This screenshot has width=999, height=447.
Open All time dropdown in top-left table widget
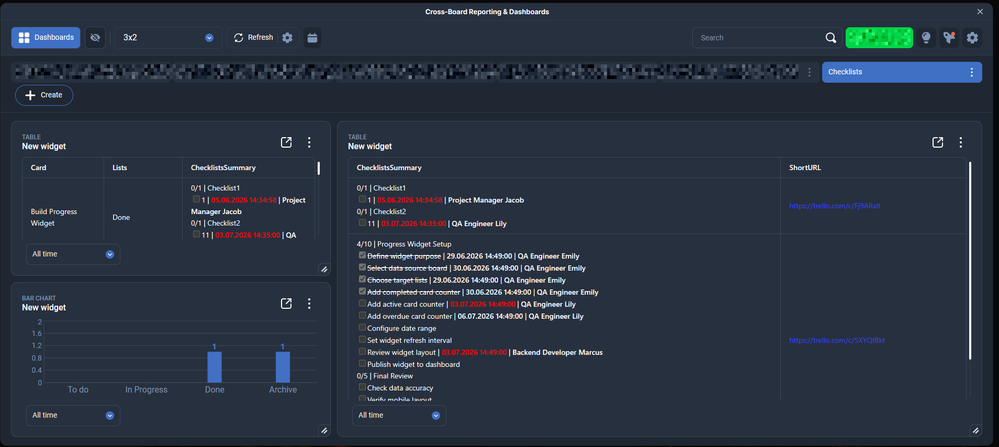coord(73,254)
